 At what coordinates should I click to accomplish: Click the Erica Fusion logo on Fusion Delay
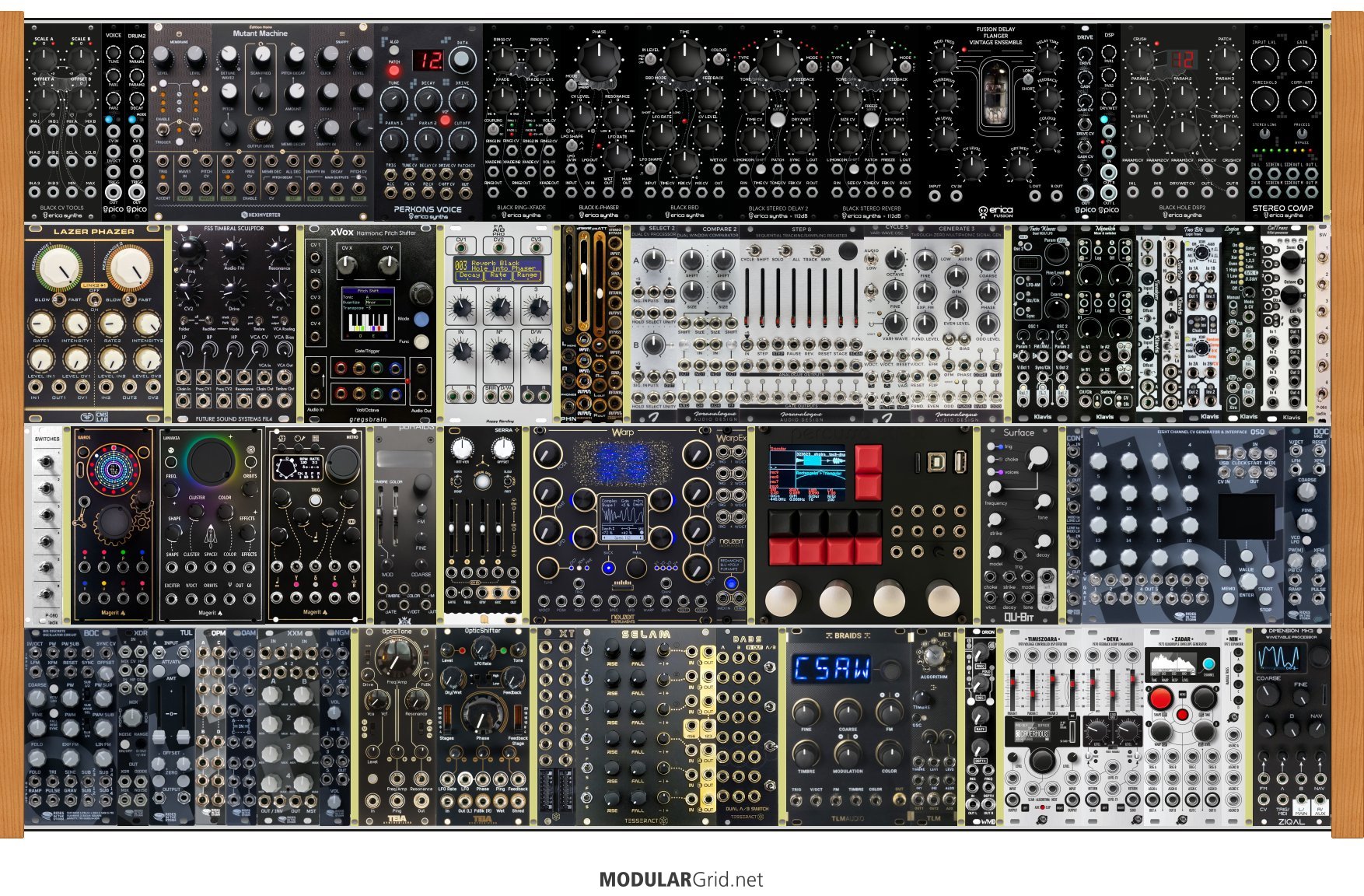pyautogui.click(x=995, y=212)
